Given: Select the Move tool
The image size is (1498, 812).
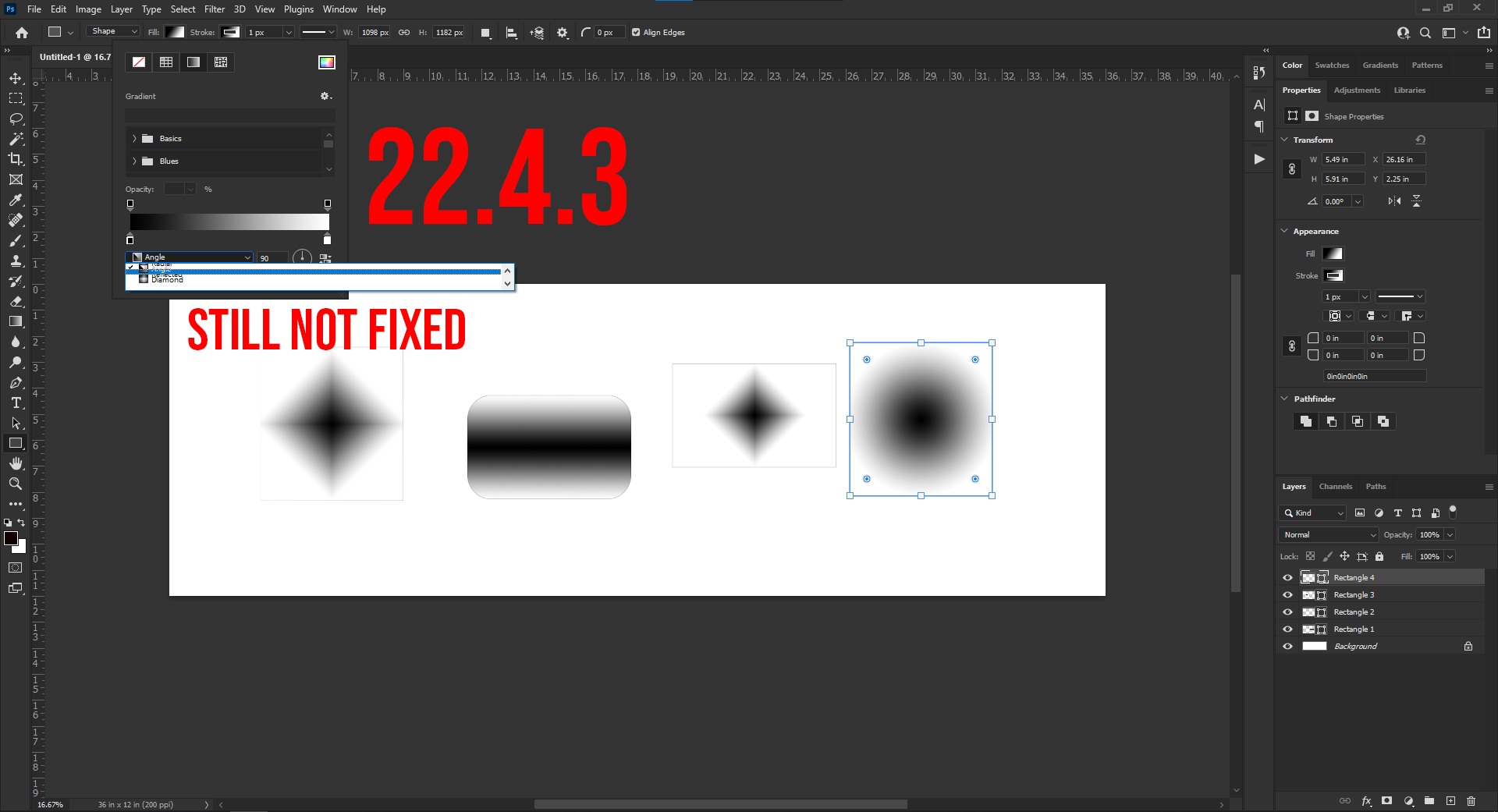Looking at the screenshot, I should (16, 78).
